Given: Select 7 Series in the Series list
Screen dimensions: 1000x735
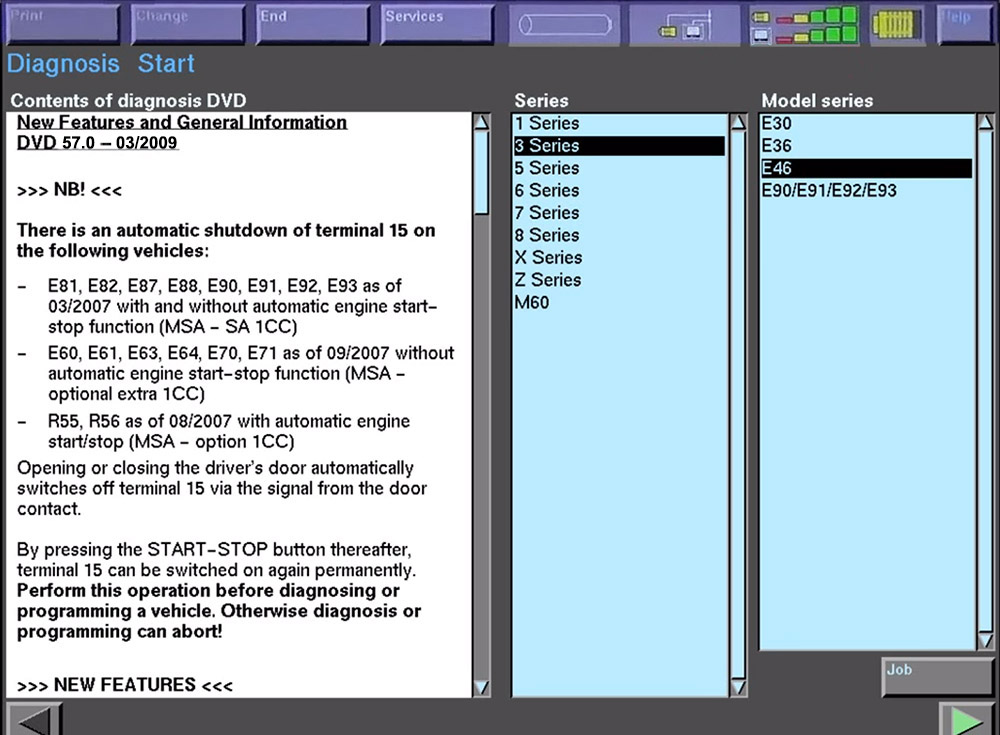Looking at the screenshot, I should pyautogui.click(x=619, y=212).
